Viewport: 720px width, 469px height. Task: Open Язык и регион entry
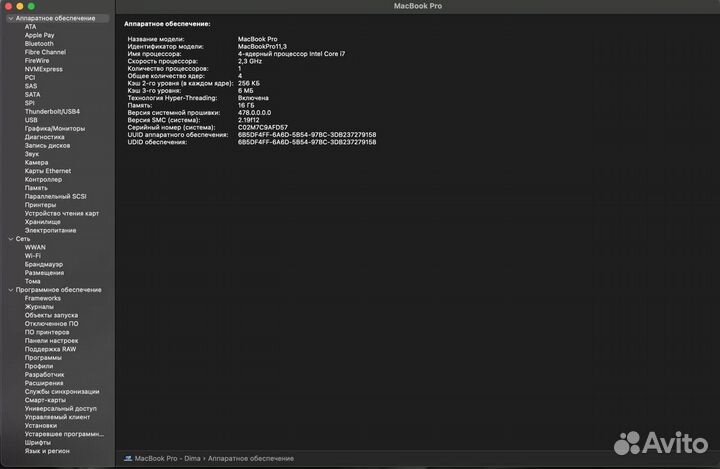click(x=47, y=452)
